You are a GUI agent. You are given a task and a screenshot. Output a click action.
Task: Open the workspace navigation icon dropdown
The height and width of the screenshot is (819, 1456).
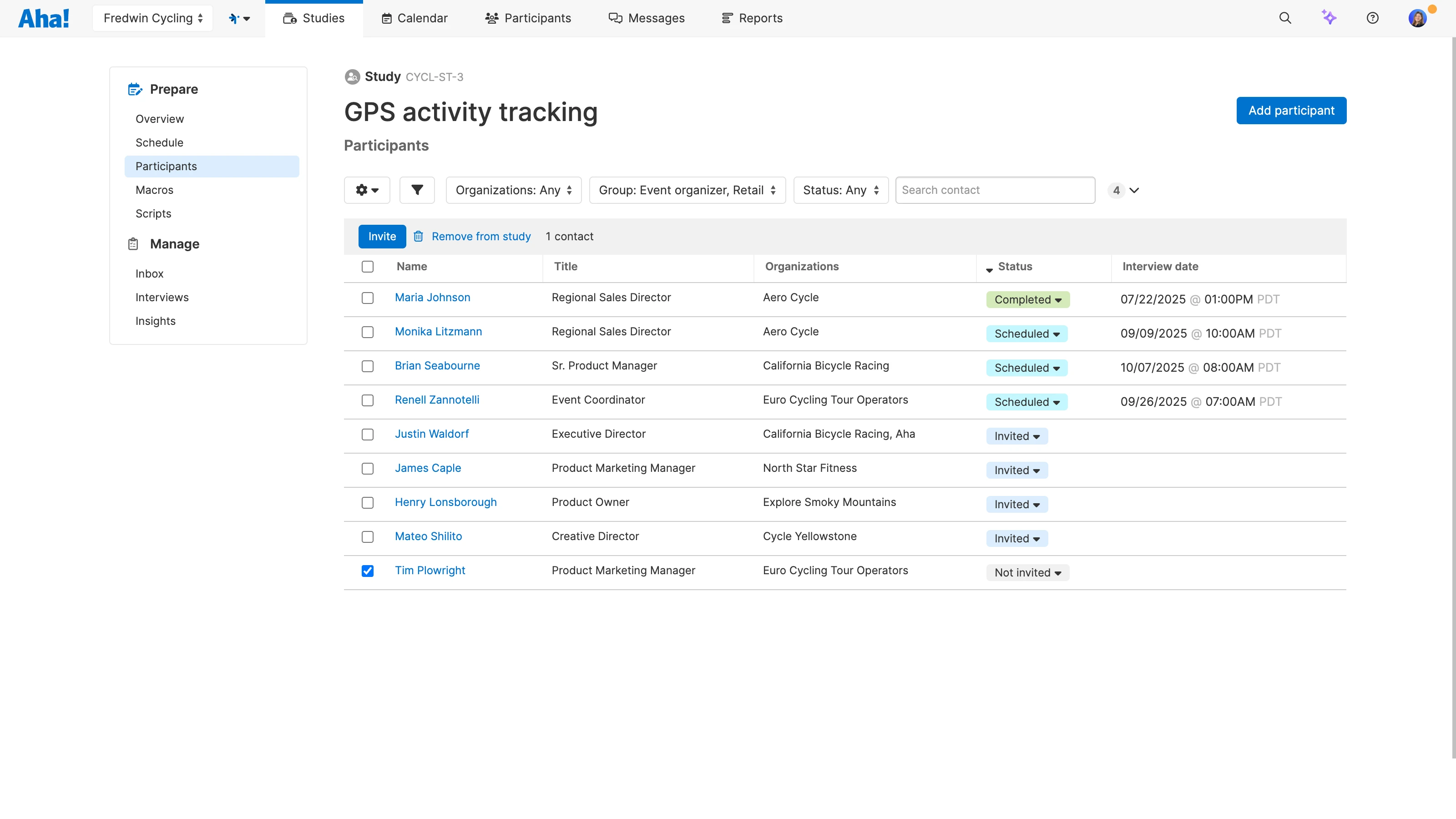239,18
